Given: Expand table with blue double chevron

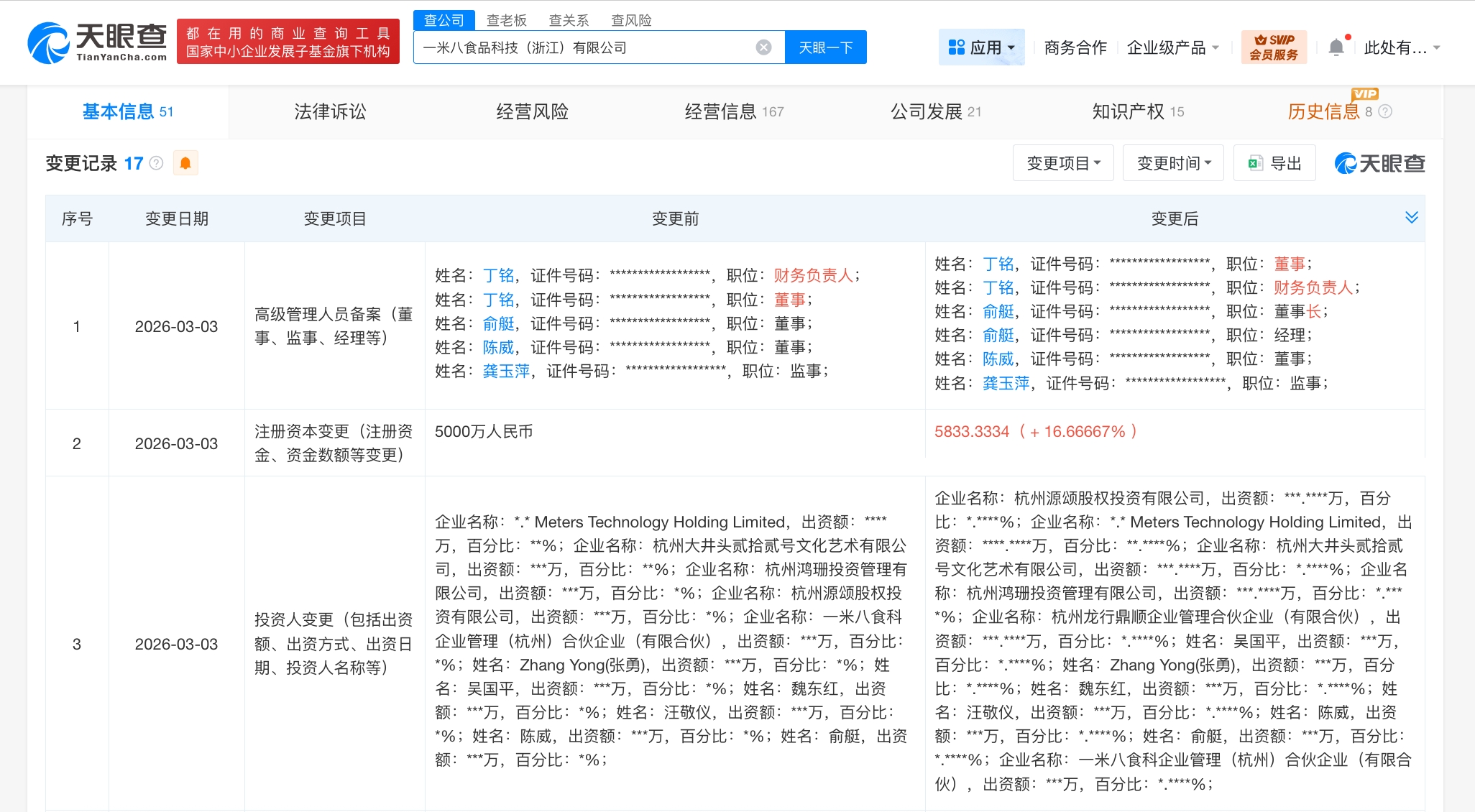Looking at the screenshot, I should pos(1411,218).
